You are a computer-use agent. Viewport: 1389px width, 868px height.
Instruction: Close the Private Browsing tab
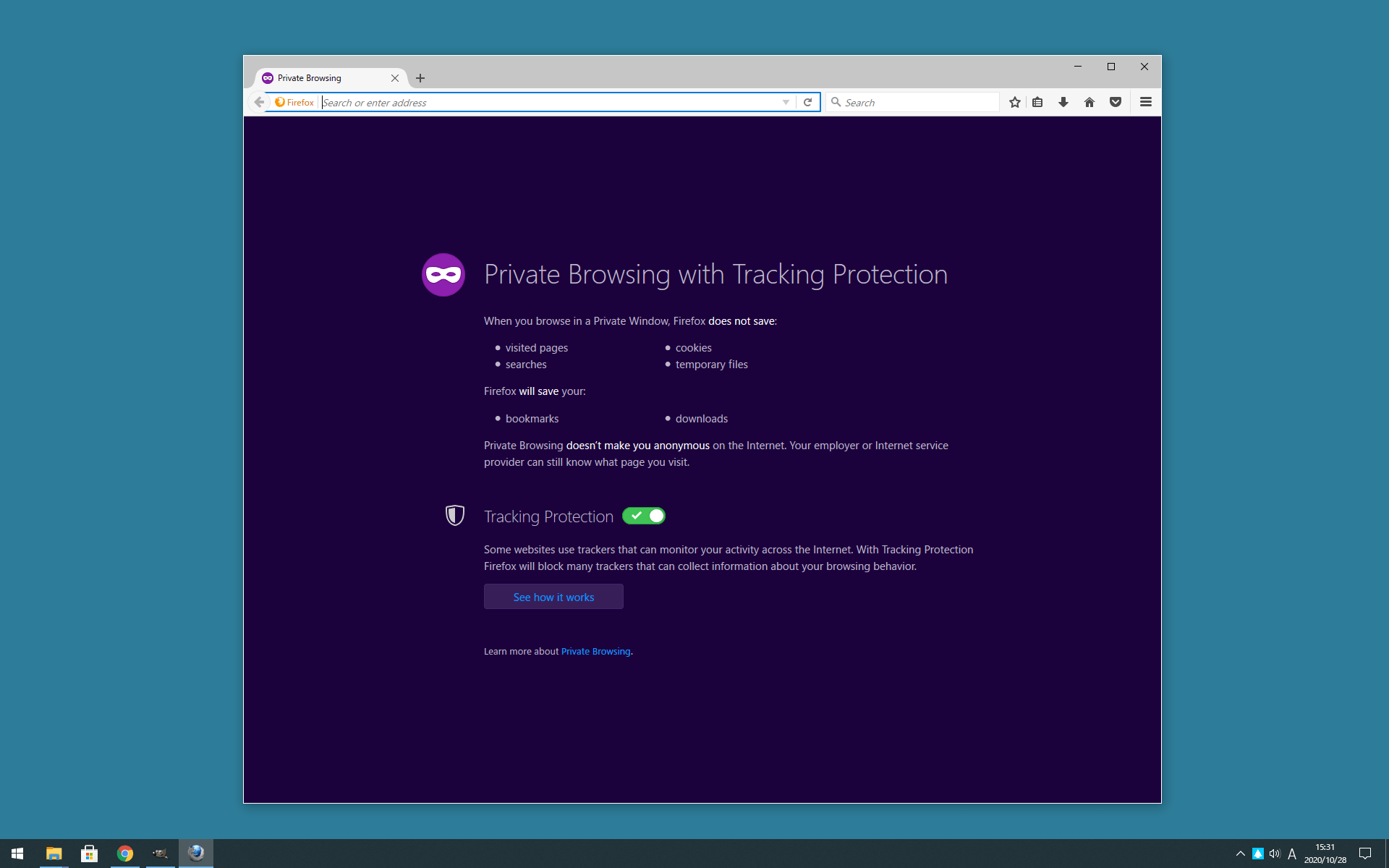[x=395, y=78]
